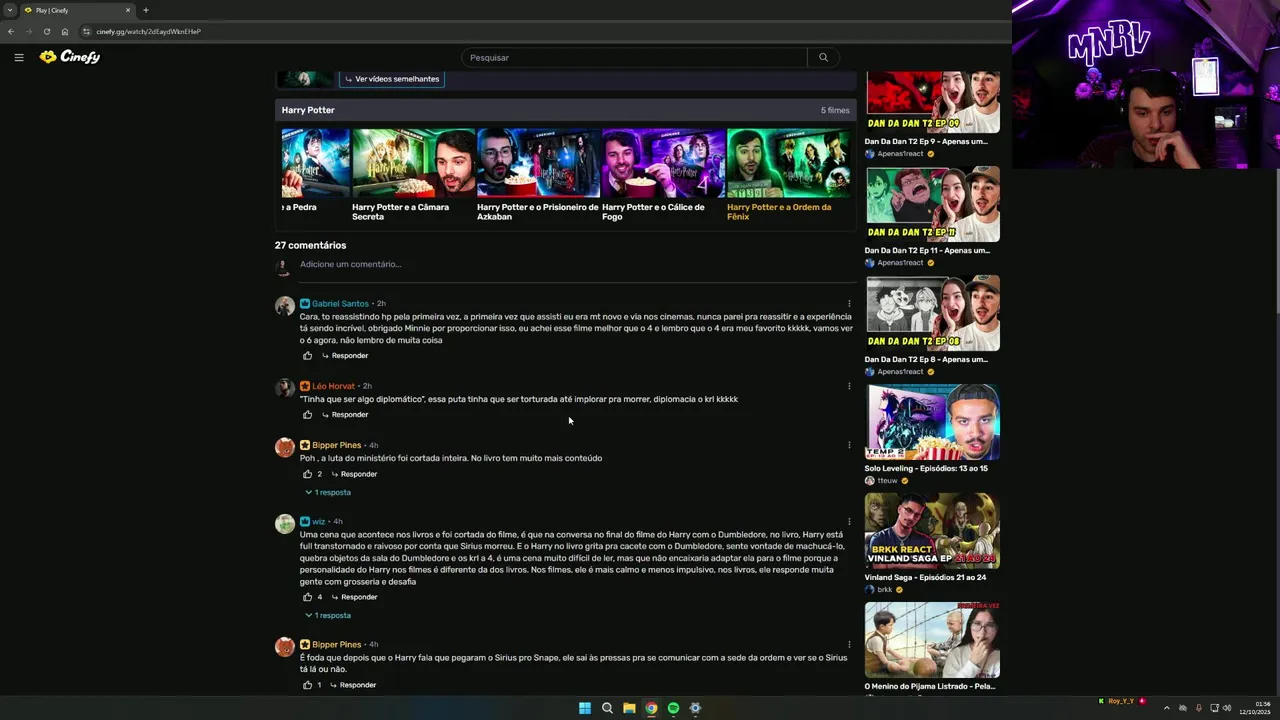Screen dimensions: 1280x720
Task: Show hidden system tray icons
Action: point(1166,708)
